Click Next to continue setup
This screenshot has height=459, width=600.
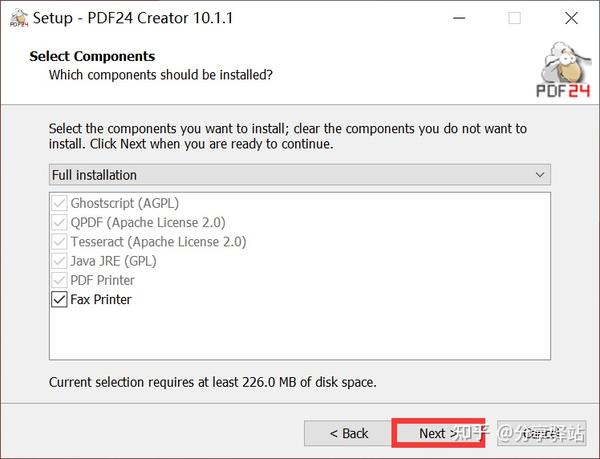[x=438, y=433]
